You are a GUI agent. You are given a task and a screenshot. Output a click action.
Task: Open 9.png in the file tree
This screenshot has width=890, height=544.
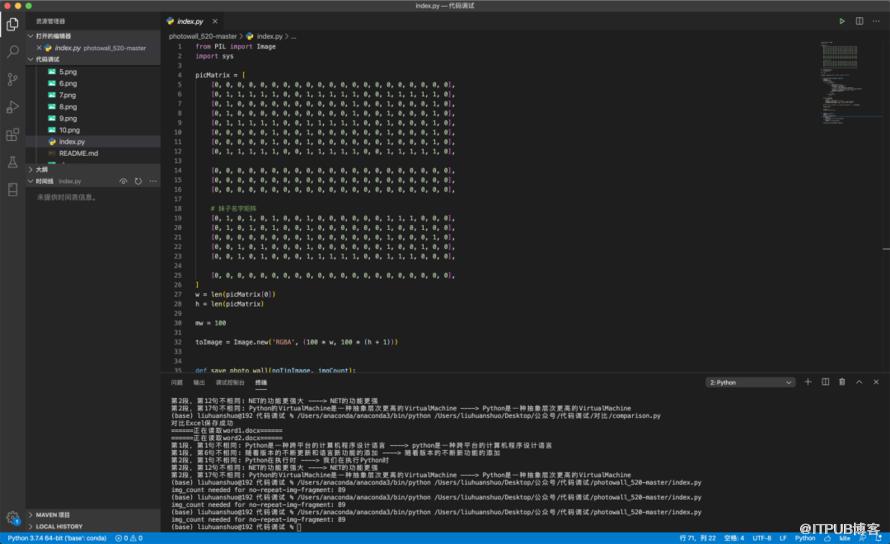click(x=93, y=118)
